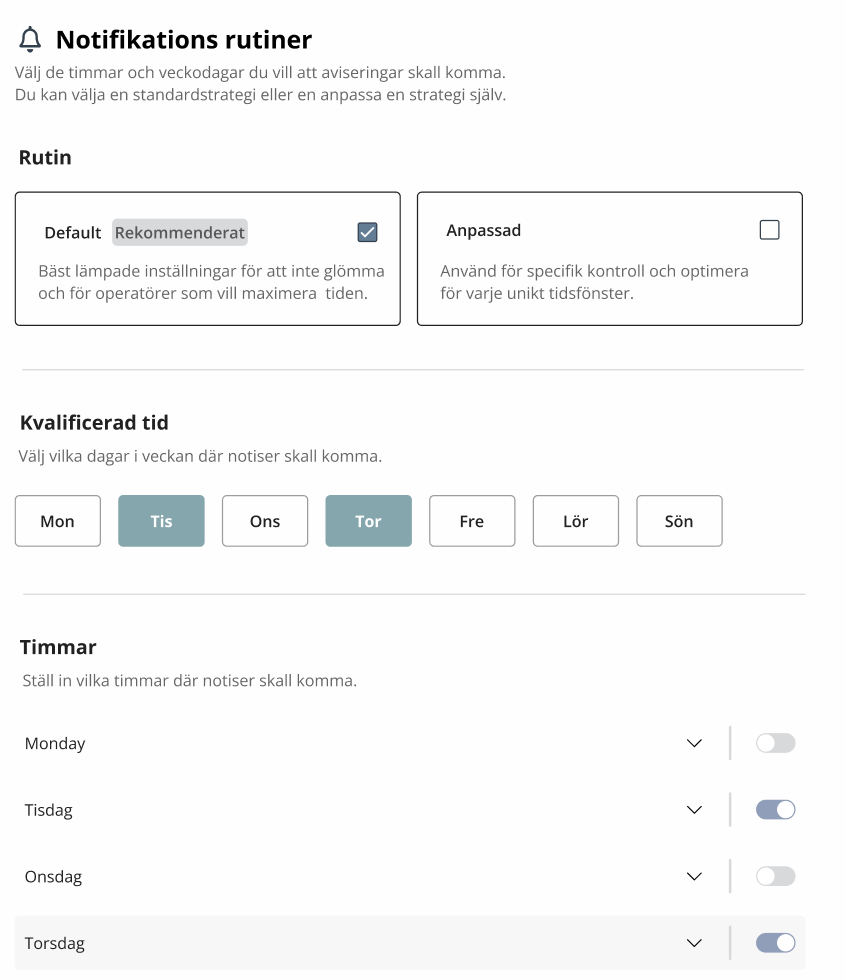
Task: Expand the Monday hours chevron
Action: tap(695, 744)
